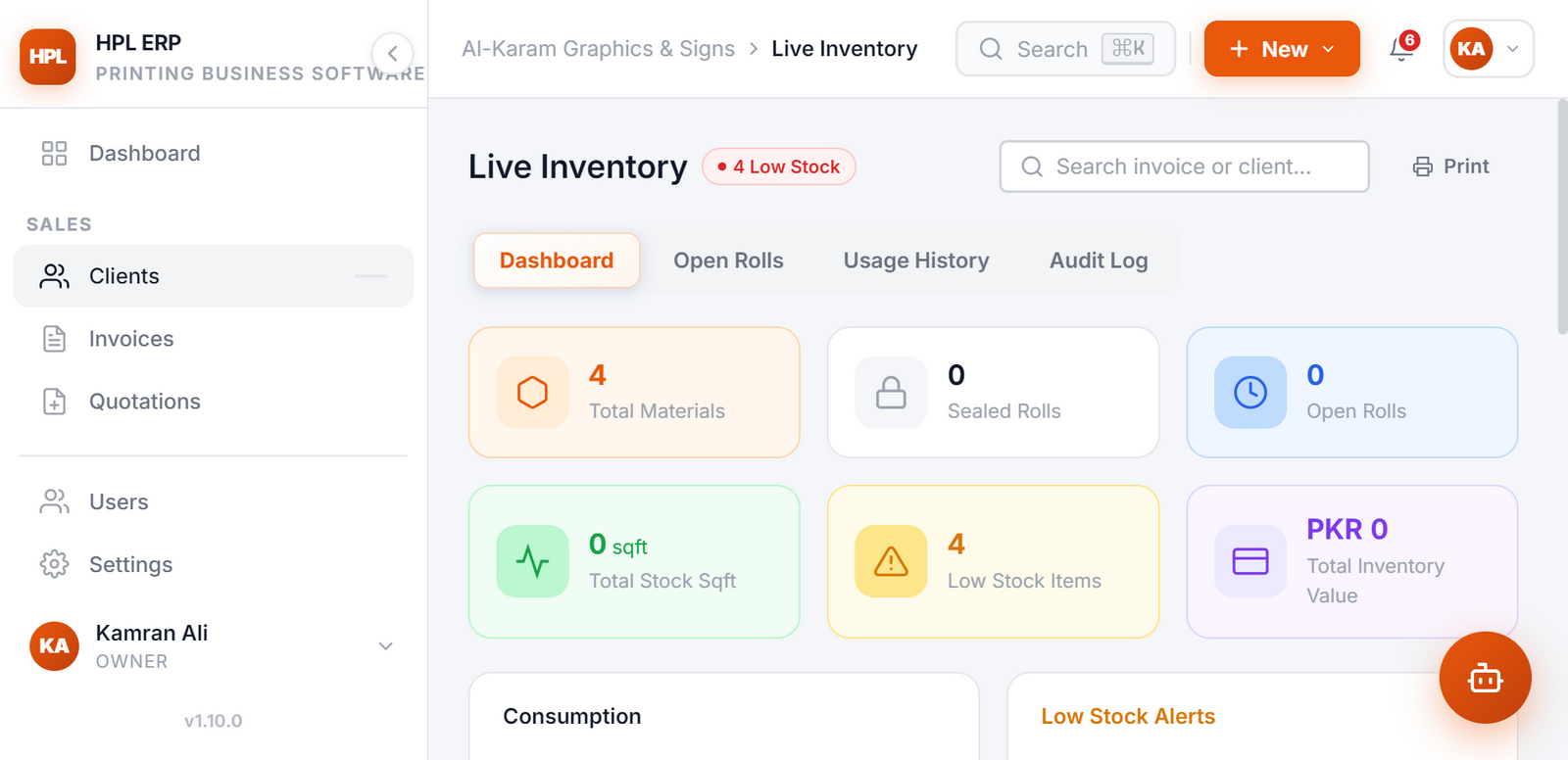Image resolution: width=1568 pixels, height=760 pixels.
Task: Open the chatbot assistant floating button
Action: click(x=1486, y=678)
